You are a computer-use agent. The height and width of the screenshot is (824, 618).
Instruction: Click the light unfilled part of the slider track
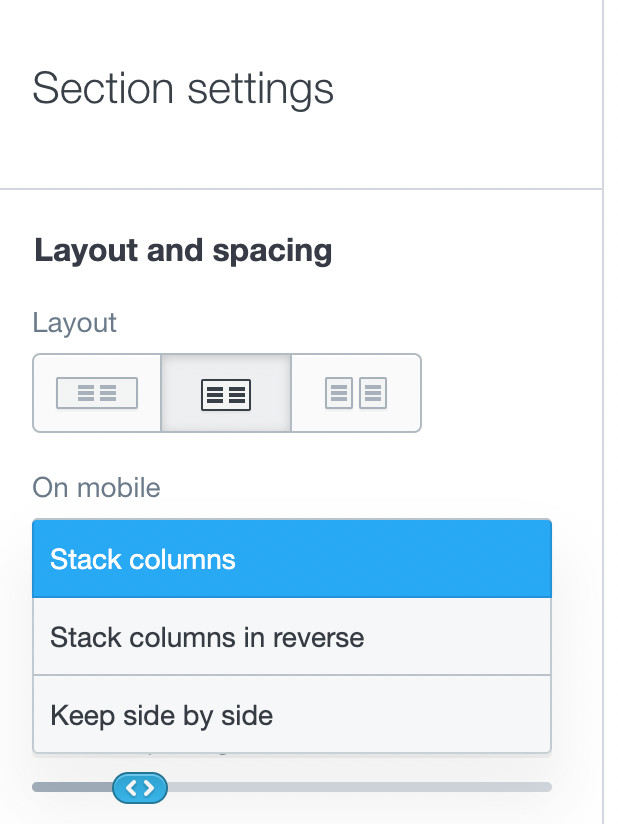click(359, 787)
